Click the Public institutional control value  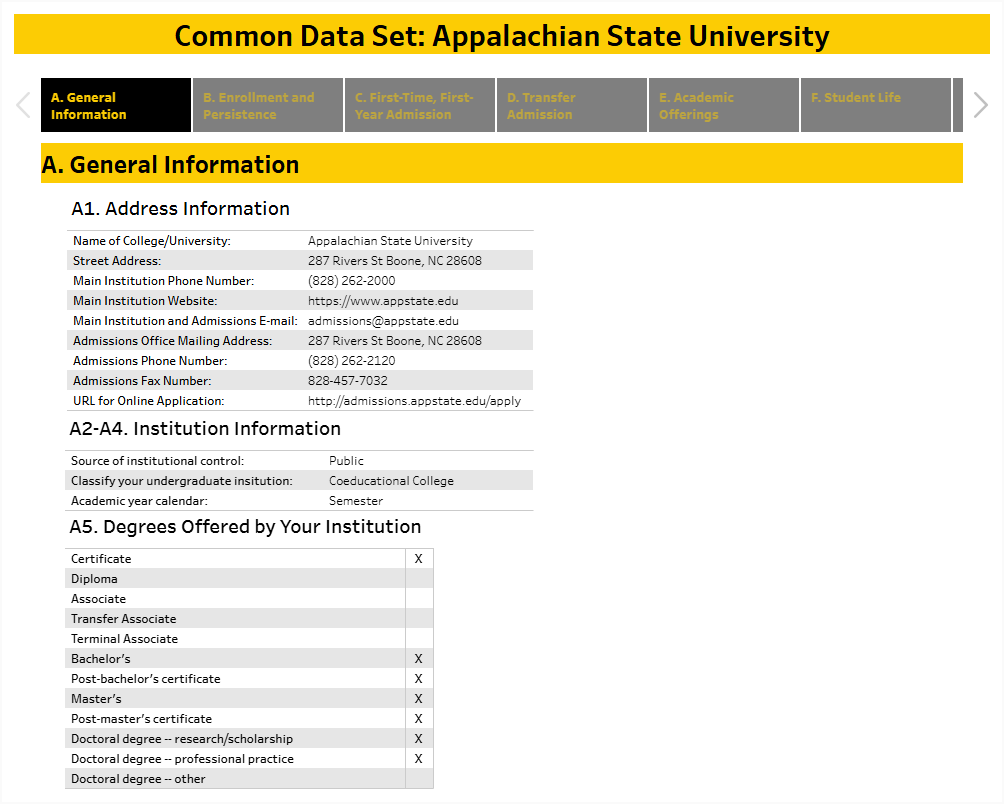[343, 460]
